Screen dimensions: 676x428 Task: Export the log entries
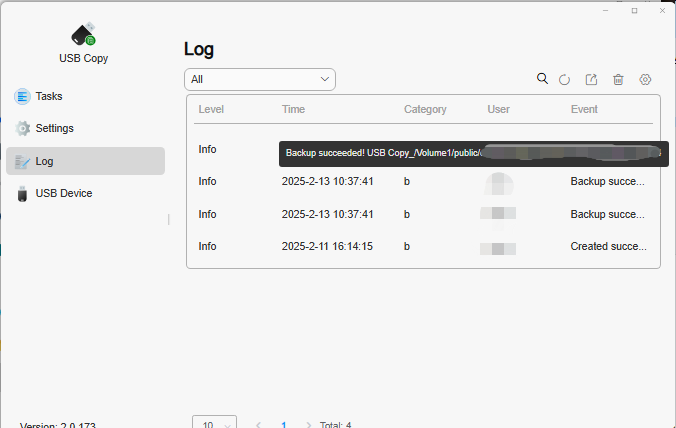click(x=591, y=79)
